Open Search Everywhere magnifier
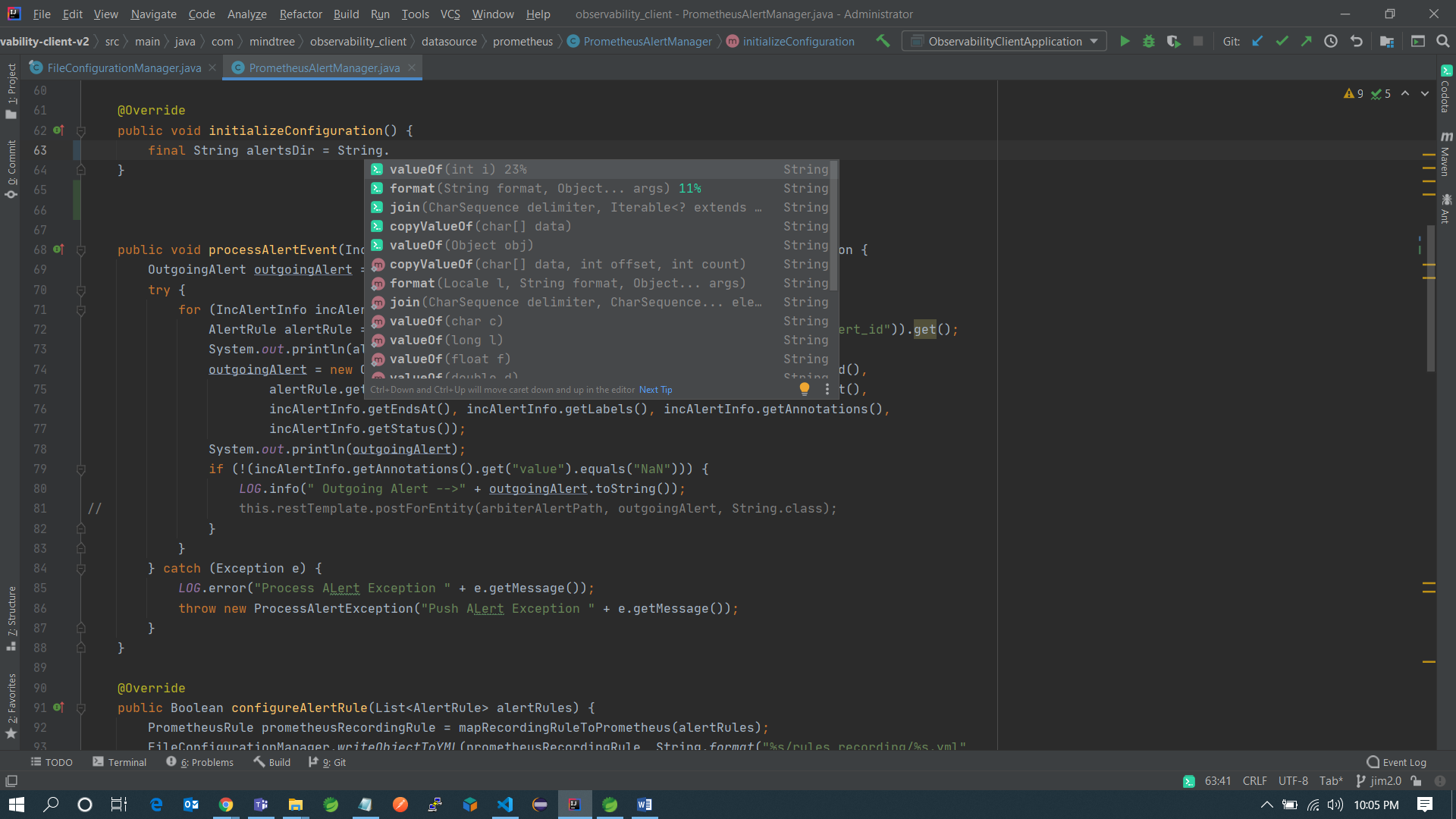Image resolution: width=1456 pixels, height=819 pixels. (1442, 41)
